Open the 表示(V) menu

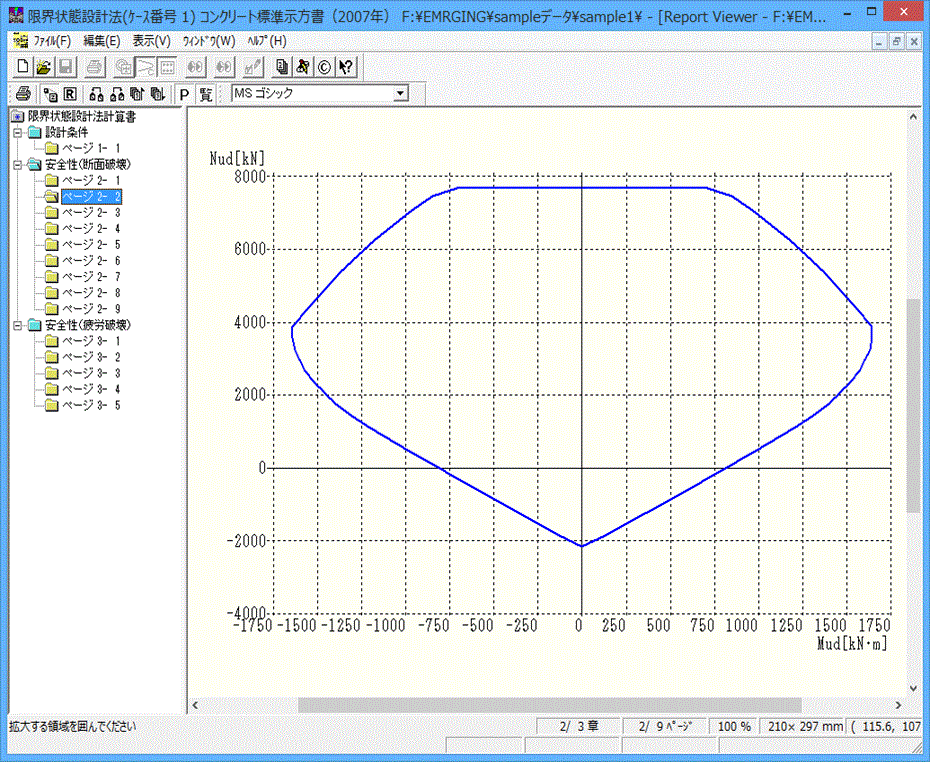point(151,41)
